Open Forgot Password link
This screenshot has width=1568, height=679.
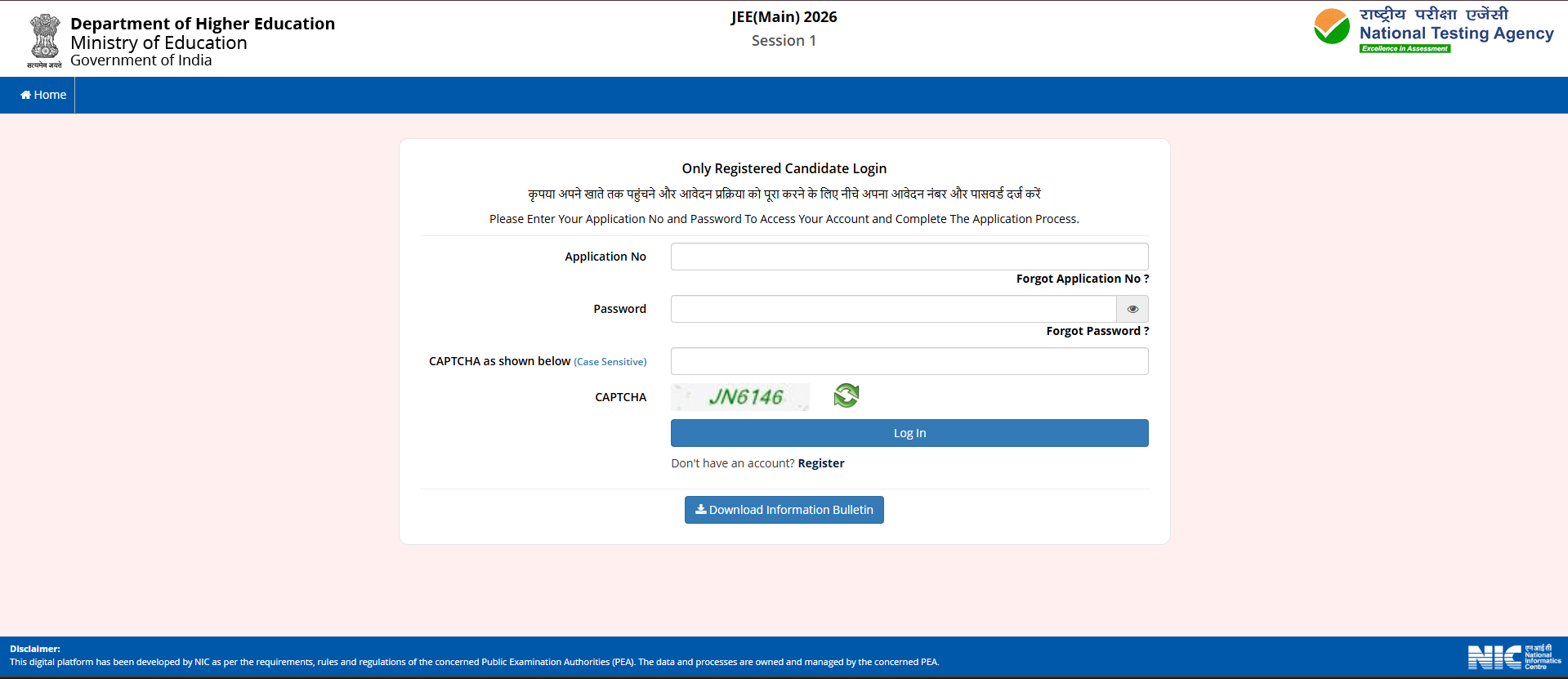coord(1097,331)
